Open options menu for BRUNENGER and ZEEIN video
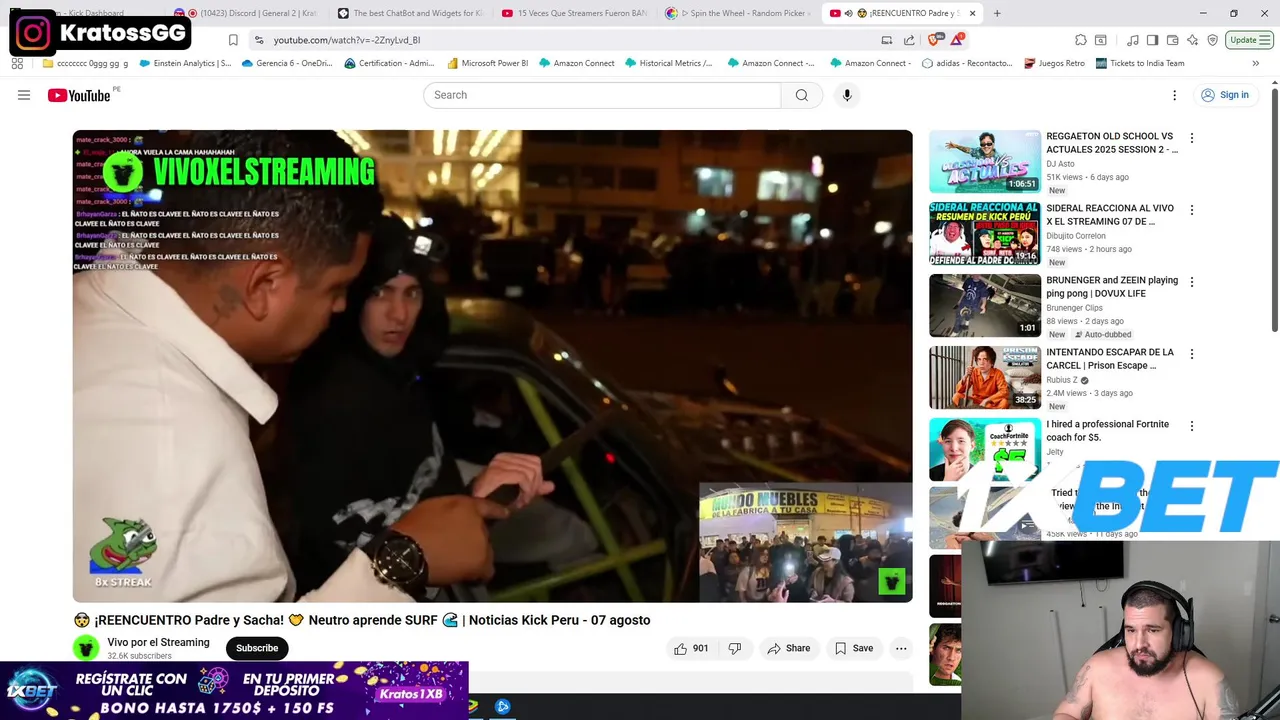Viewport: 1280px width, 720px height. tap(1191, 282)
